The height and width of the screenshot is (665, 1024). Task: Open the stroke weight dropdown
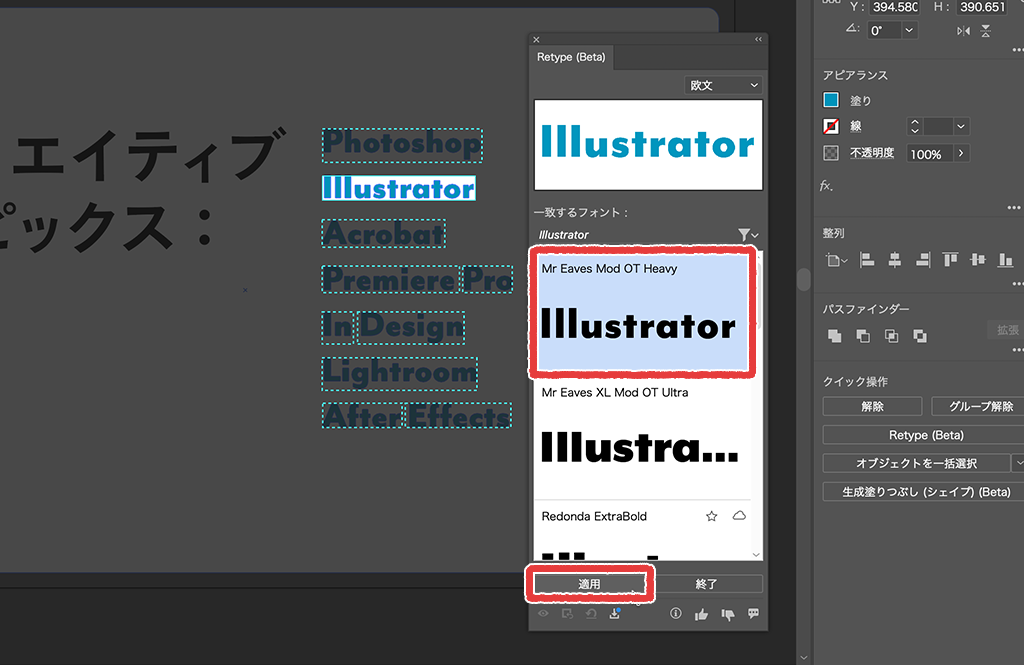961,126
